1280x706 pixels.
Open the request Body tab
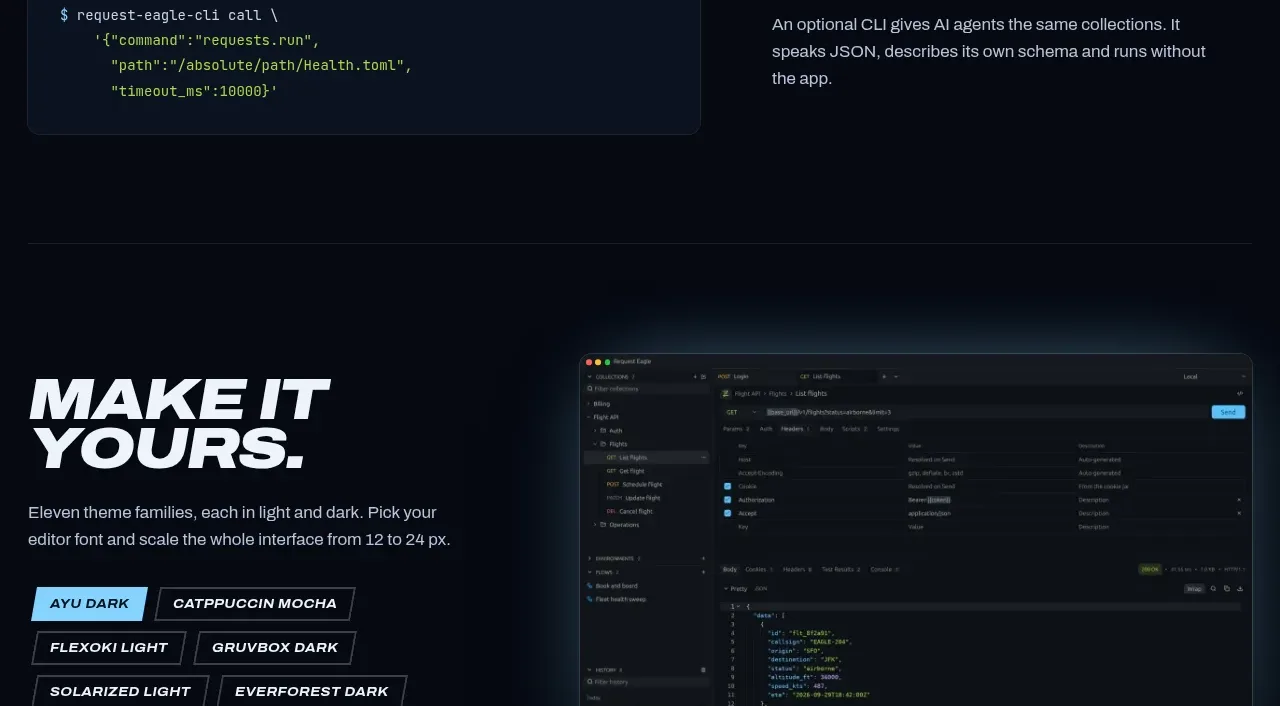click(x=826, y=429)
